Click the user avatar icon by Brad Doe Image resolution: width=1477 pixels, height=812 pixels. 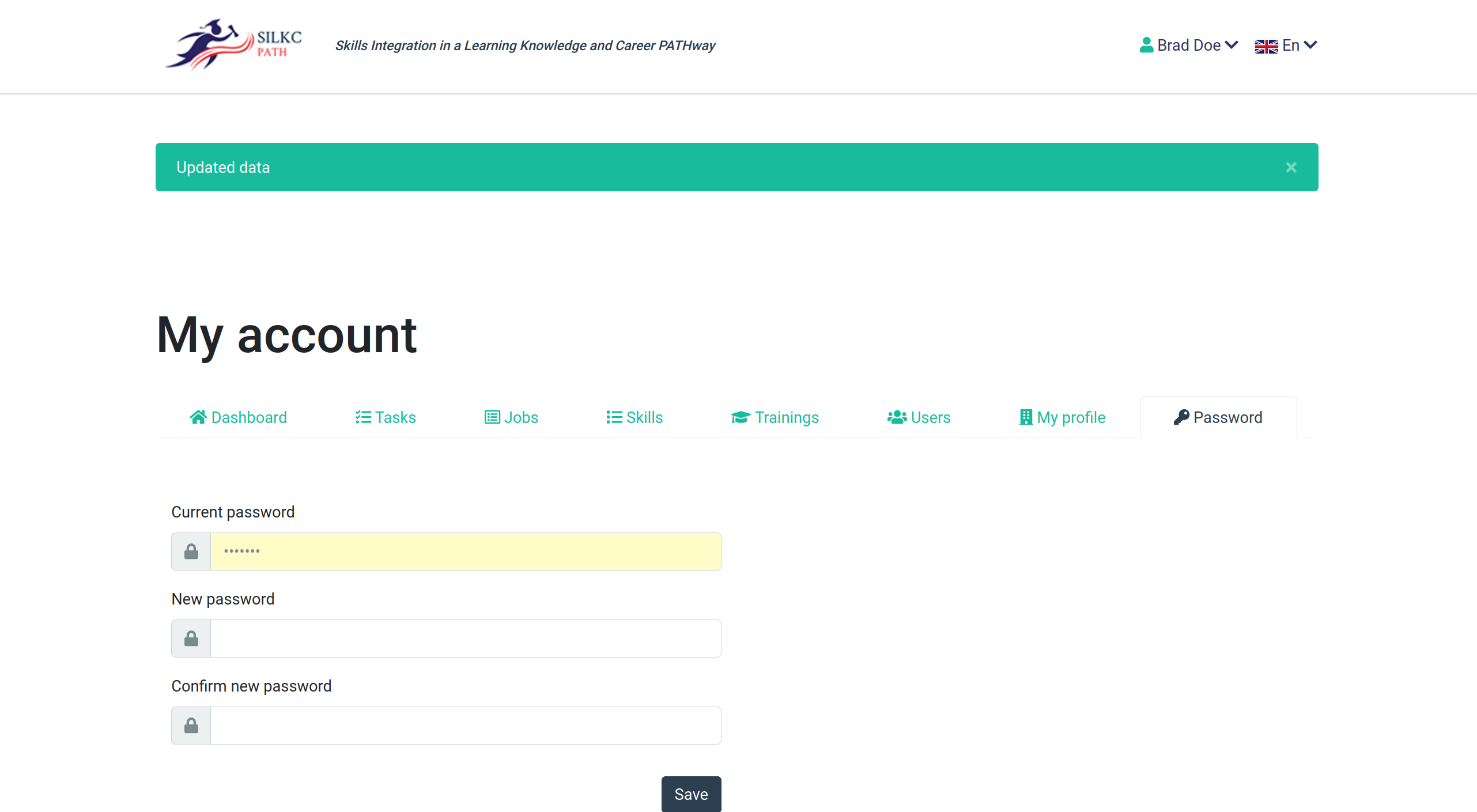tap(1146, 45)
